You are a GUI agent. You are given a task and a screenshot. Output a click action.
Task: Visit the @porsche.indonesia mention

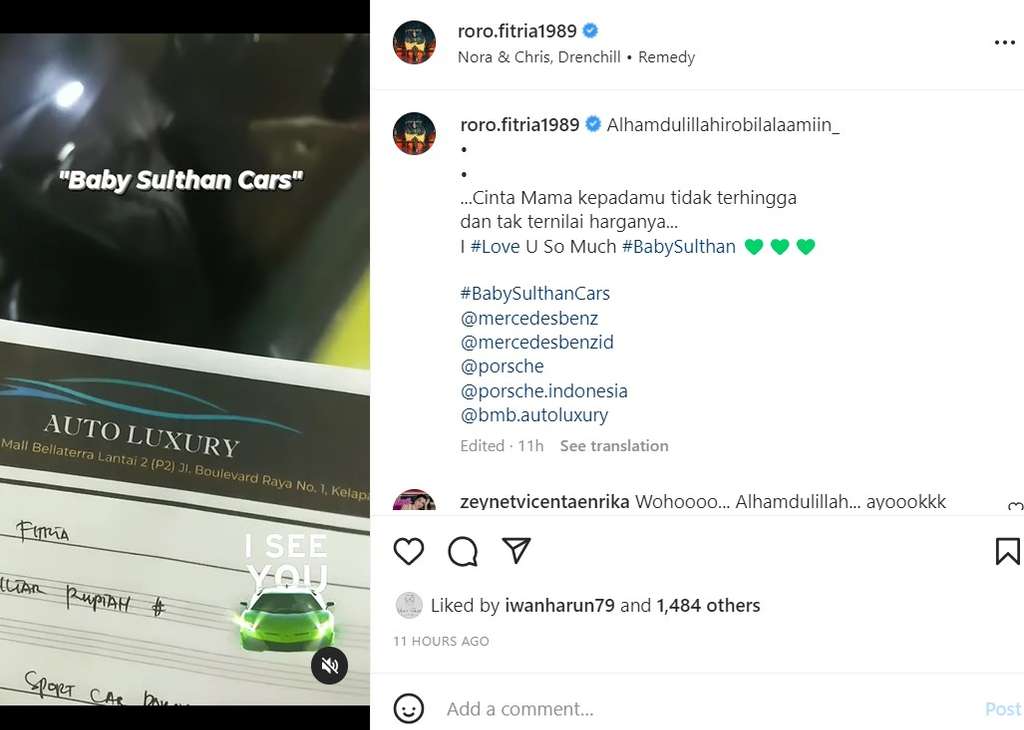[x=544, y=391]
